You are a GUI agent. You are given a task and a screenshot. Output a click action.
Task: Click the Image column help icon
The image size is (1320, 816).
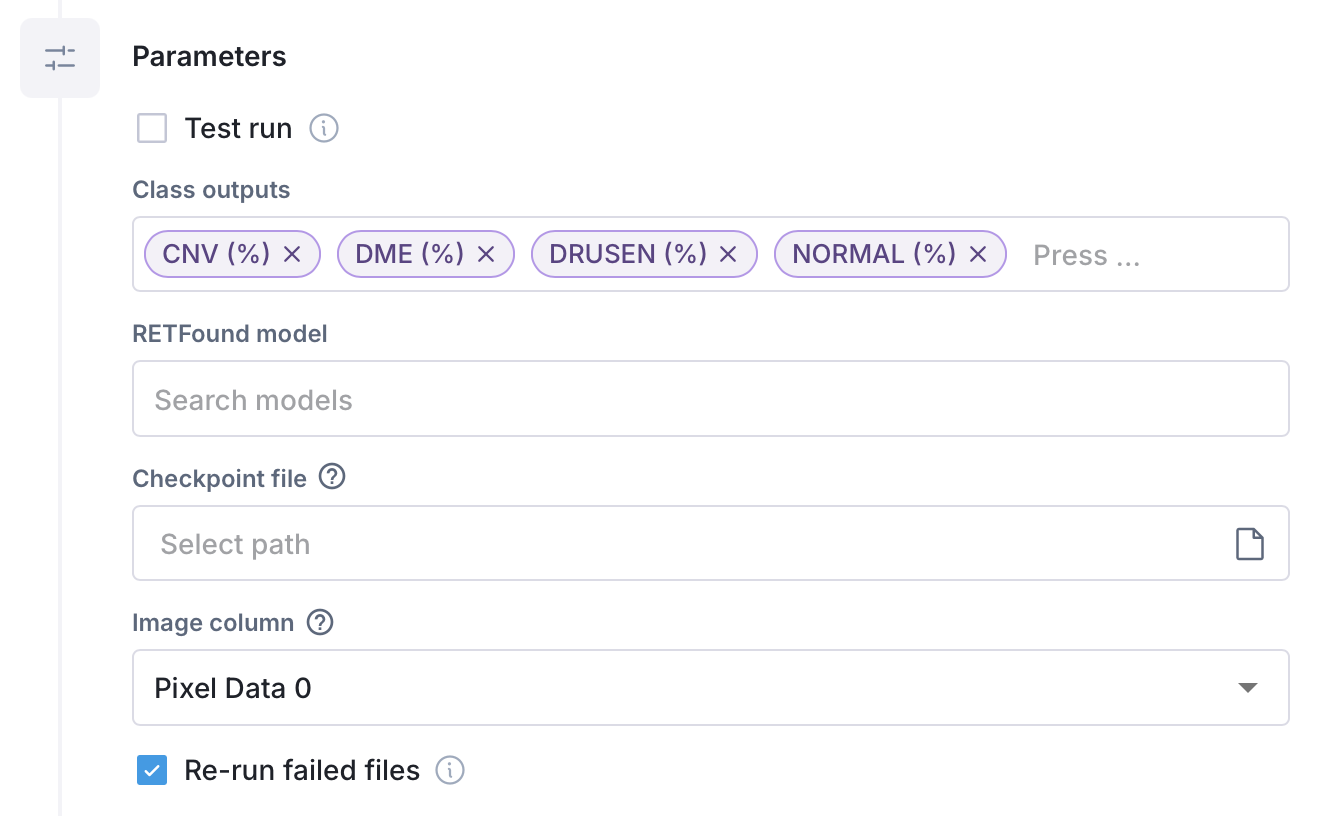(x=320, y=622)
